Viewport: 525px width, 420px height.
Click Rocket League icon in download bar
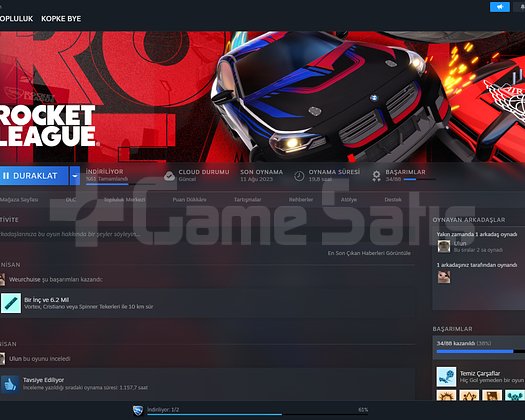138,411
